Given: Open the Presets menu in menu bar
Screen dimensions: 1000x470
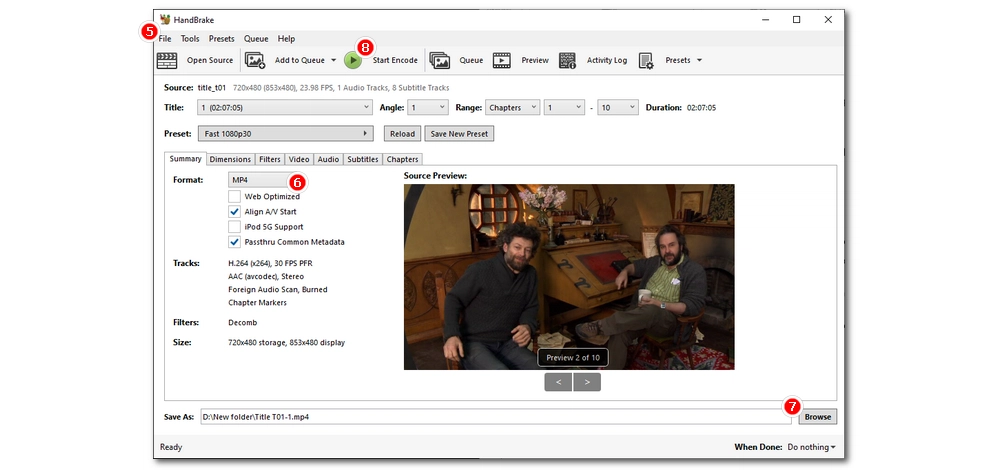Looking at the screenshot, I should pos(221,39).
